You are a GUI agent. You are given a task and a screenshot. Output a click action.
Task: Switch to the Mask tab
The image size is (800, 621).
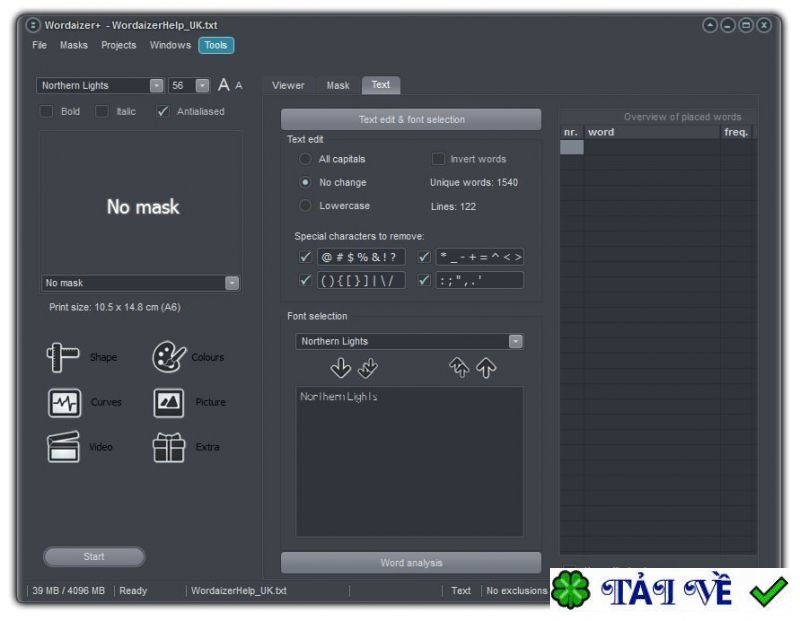(338, 85)
